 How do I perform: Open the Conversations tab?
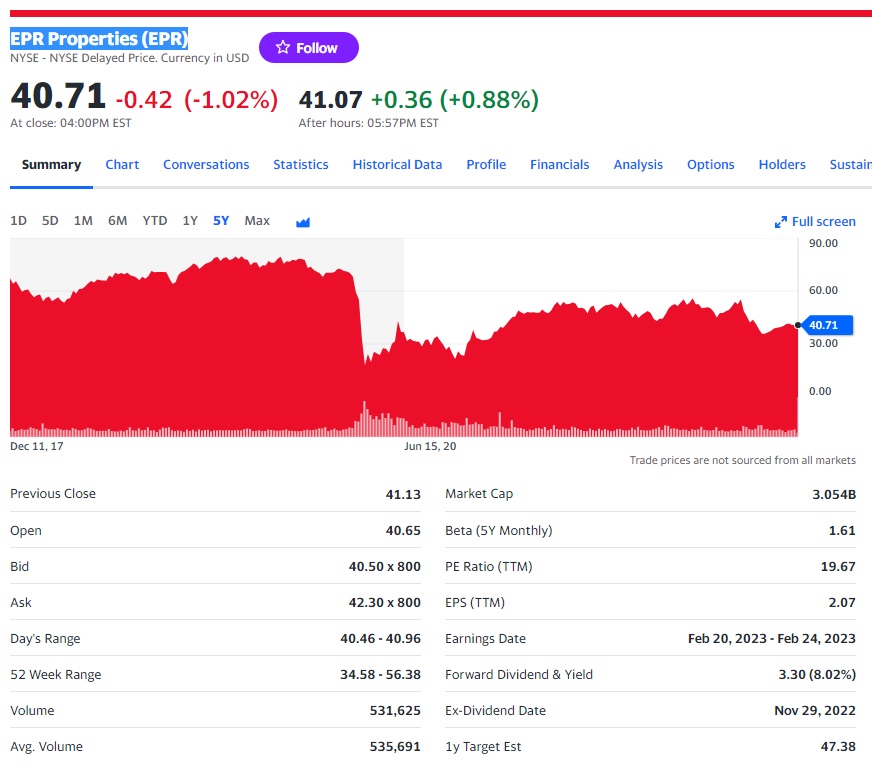(206, 165)
